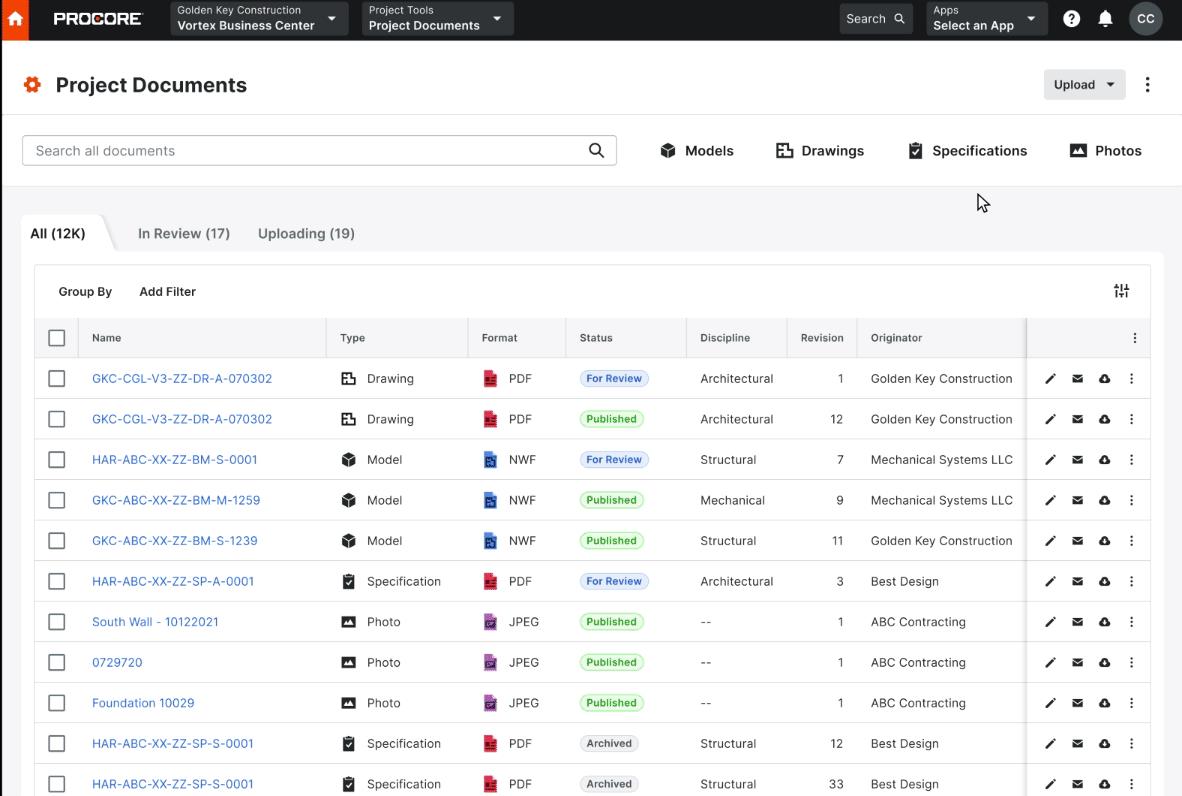Open the Specifications view icon

click(x=915, y=150)
